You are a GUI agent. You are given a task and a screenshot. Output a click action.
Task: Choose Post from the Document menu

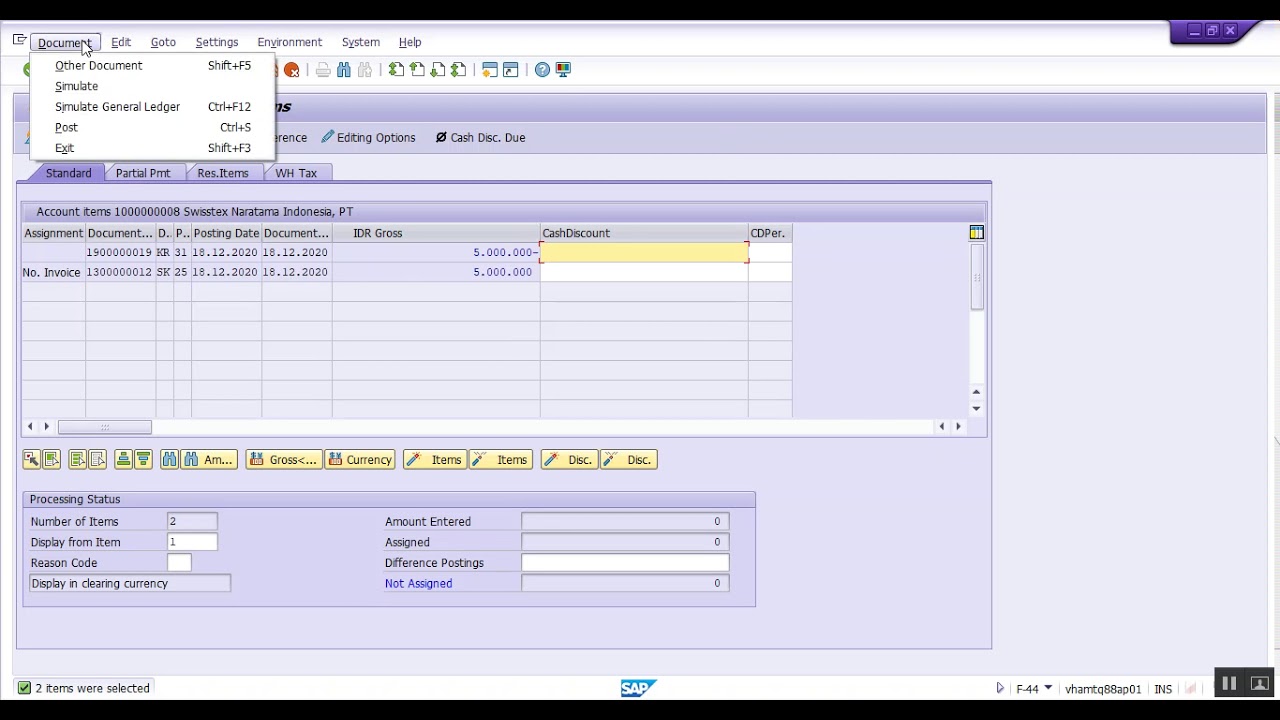(153, 127)
